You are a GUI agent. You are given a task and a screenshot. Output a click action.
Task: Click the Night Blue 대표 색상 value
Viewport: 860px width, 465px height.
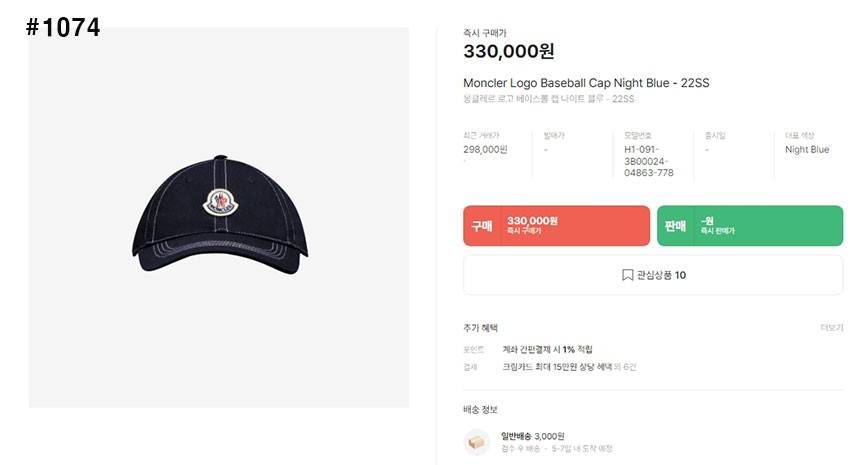807,150
